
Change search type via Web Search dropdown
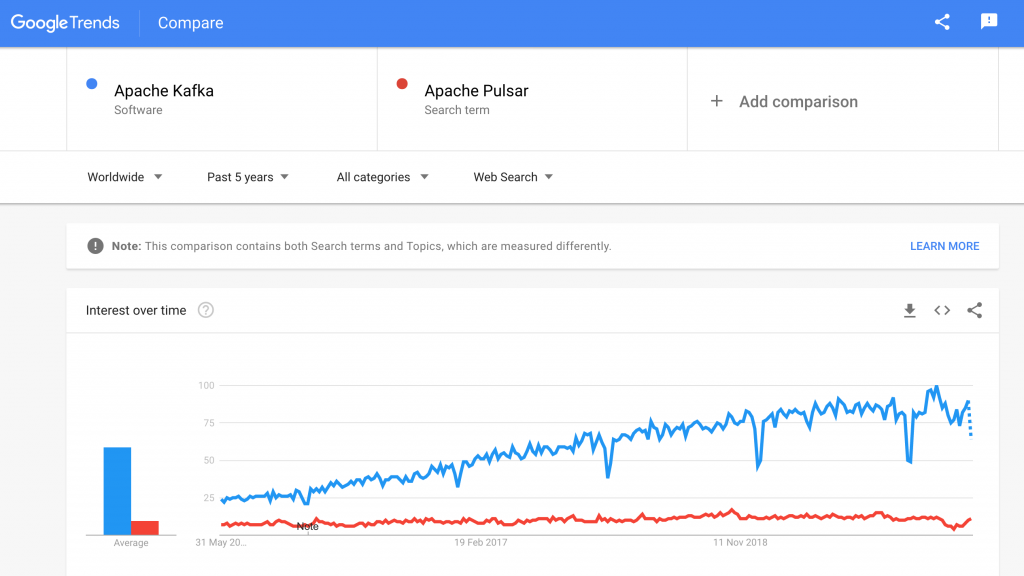(x=512, y=177)
